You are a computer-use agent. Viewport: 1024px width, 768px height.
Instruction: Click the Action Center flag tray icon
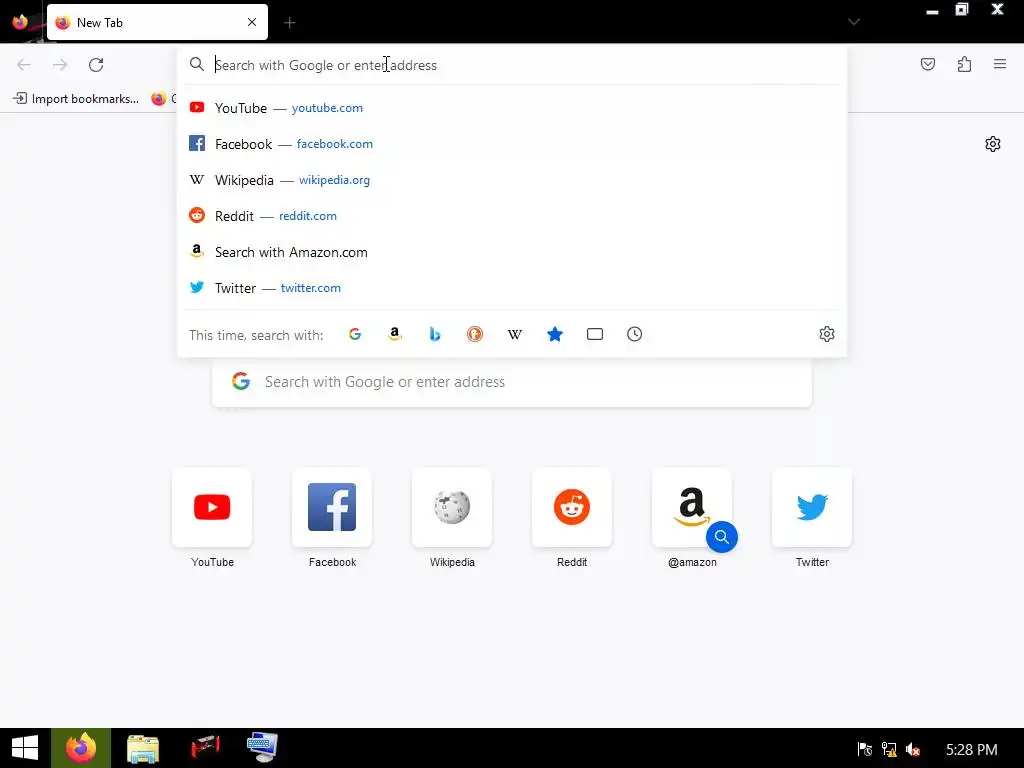coord(865,750)
